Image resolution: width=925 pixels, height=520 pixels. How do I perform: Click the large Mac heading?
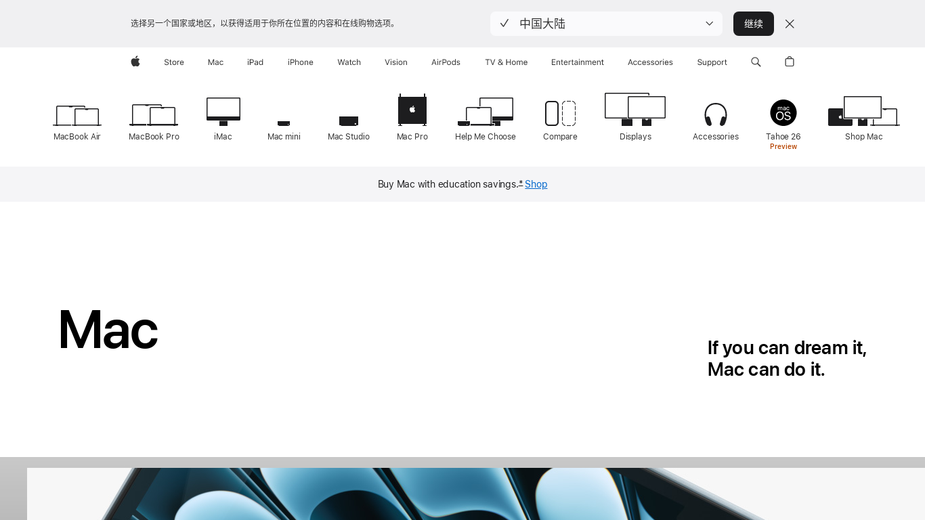[108, 329]
